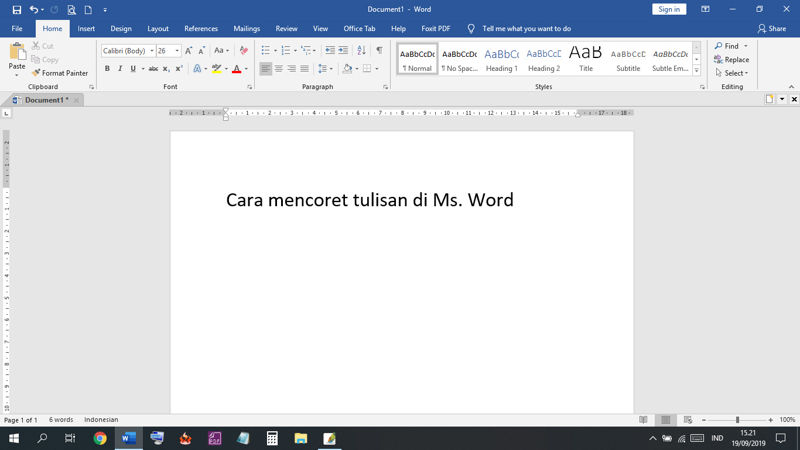The height and width of the screenshot is (450, 800).
Task: Open Print Preview from quick access toolbar
Action: [x=71, y=10]
